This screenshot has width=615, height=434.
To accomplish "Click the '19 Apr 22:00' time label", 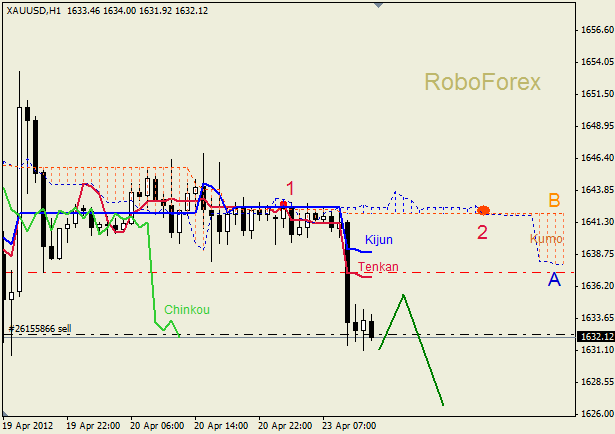I will pos(94,426).
